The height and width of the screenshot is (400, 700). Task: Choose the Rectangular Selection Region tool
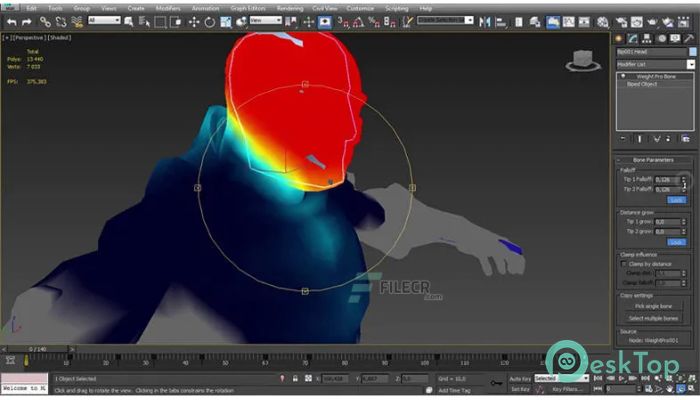[x=160, y=21]
